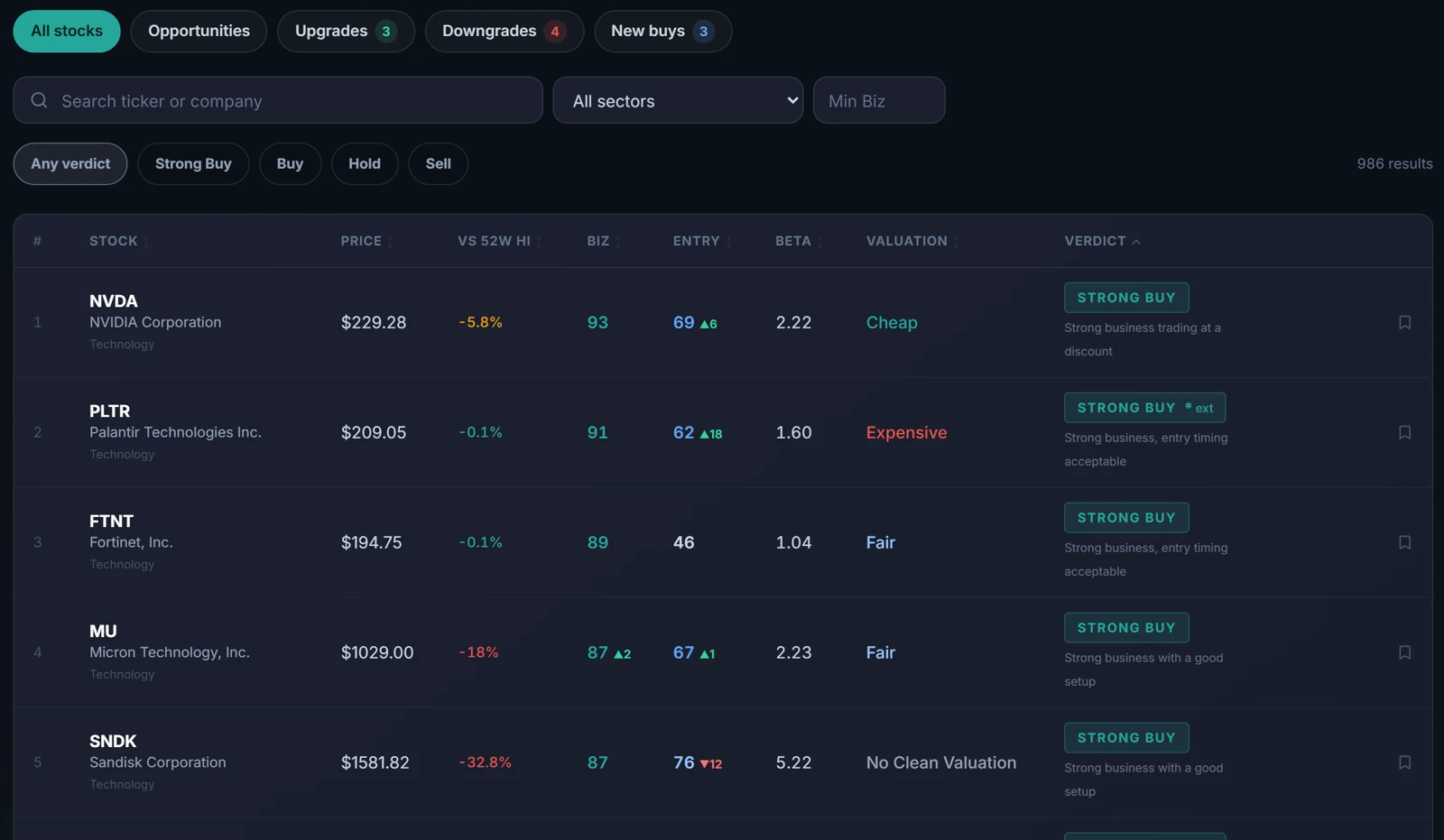Click the Expensive valuation for PLTR
This screenshot has width=1444, height=840.
click(906, 432)
